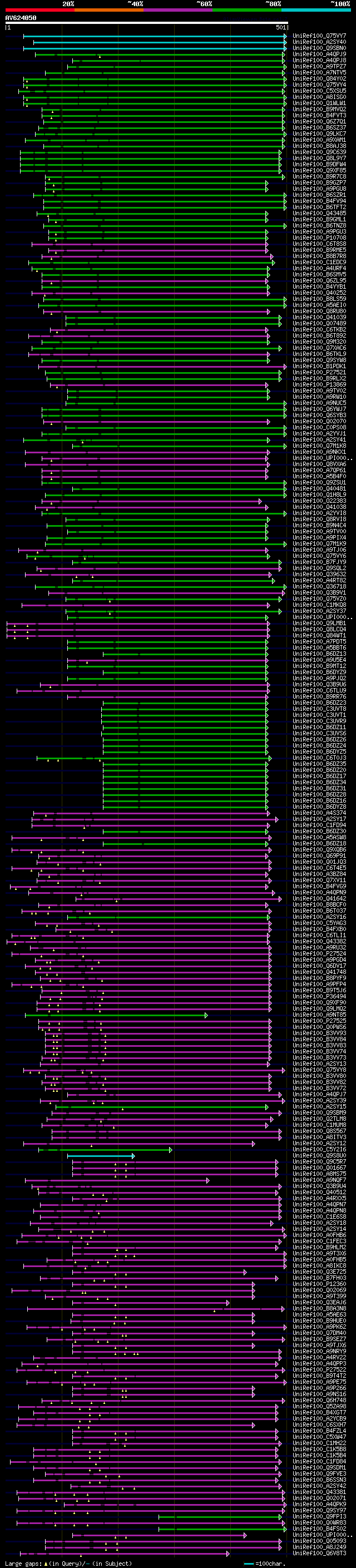The width and height of the screenshot is (356, 1568).
Task: Select the UniRef100_B6DYZ8 label
Action: coord(319,807)
